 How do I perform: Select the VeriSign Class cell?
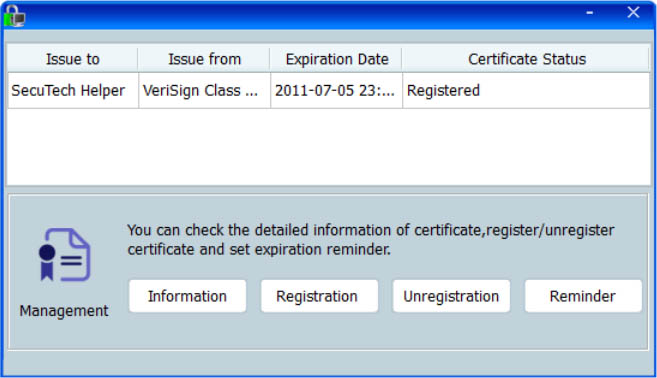(x=204, y=91)
